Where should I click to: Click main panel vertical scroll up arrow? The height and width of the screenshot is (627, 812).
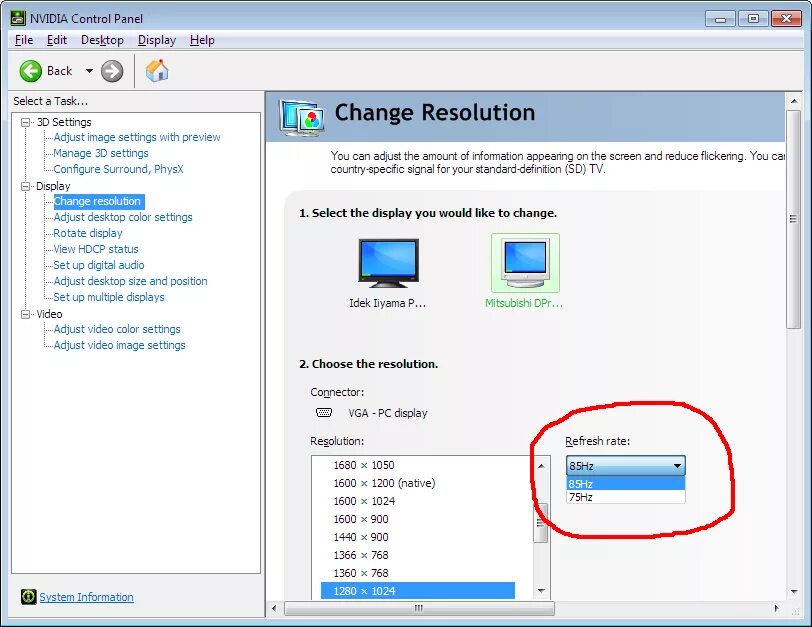pyautogui.click(x=793, y=101)
